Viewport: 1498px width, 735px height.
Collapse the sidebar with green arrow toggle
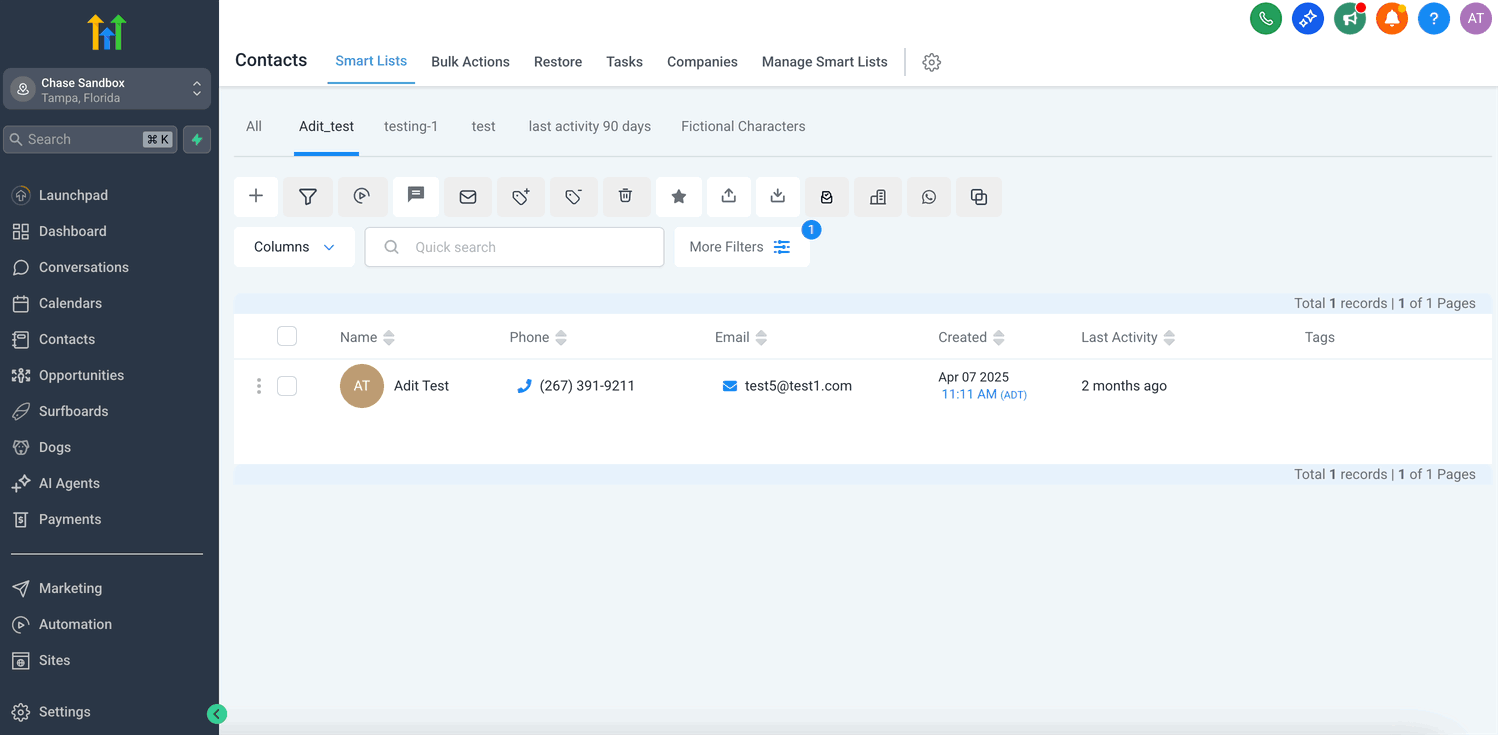(x=217, y=714)
